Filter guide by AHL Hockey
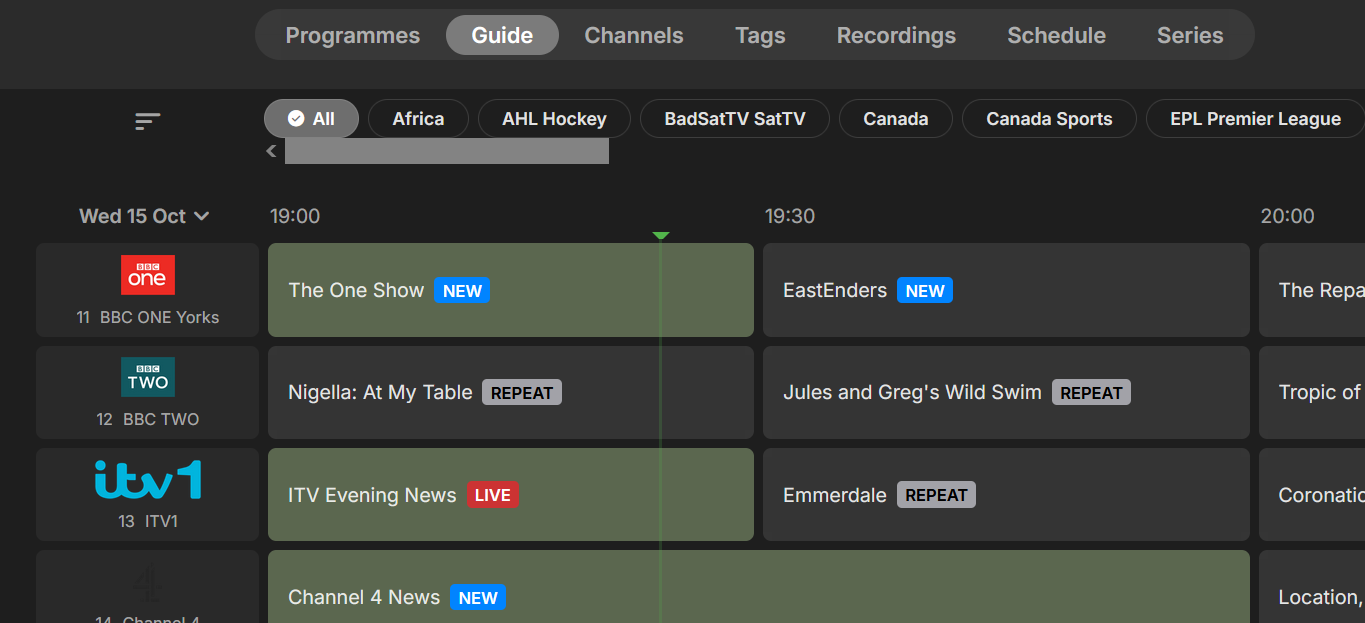The height and width of the screenshot is (623, 1365). point(554,118)
